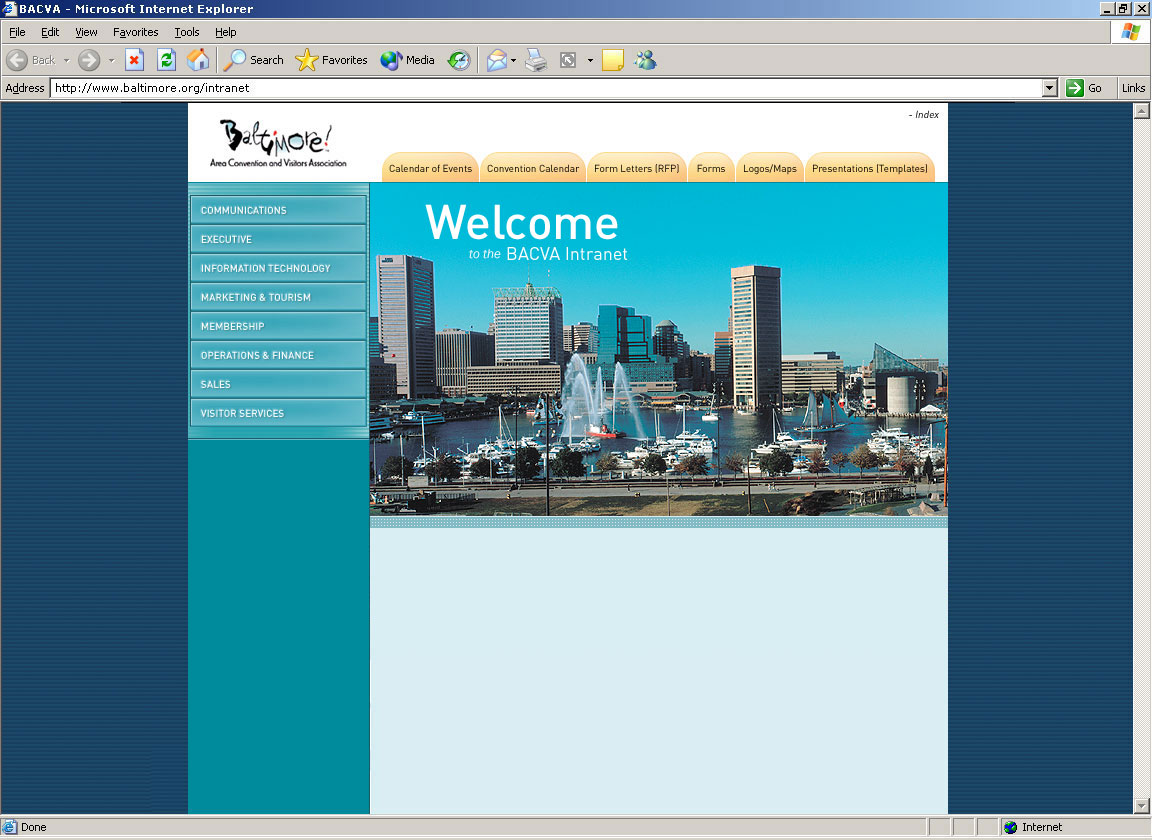Open the Search pane
Image resolution: width=1152 pixels, height=840 pixels.
[x=254, y=60]
